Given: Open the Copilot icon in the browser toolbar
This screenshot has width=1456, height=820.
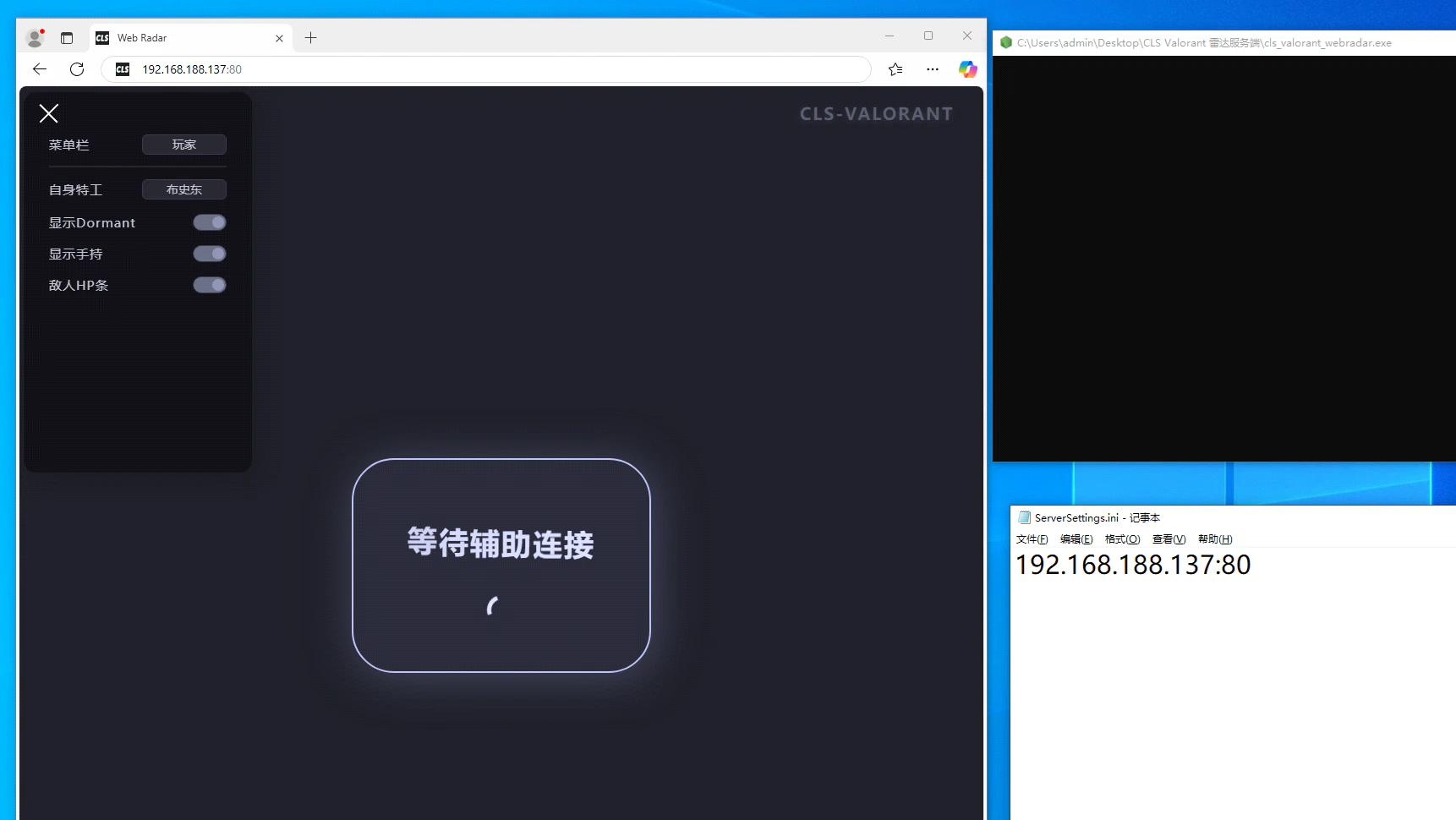Looking at the screenshot, I should 968,69.
